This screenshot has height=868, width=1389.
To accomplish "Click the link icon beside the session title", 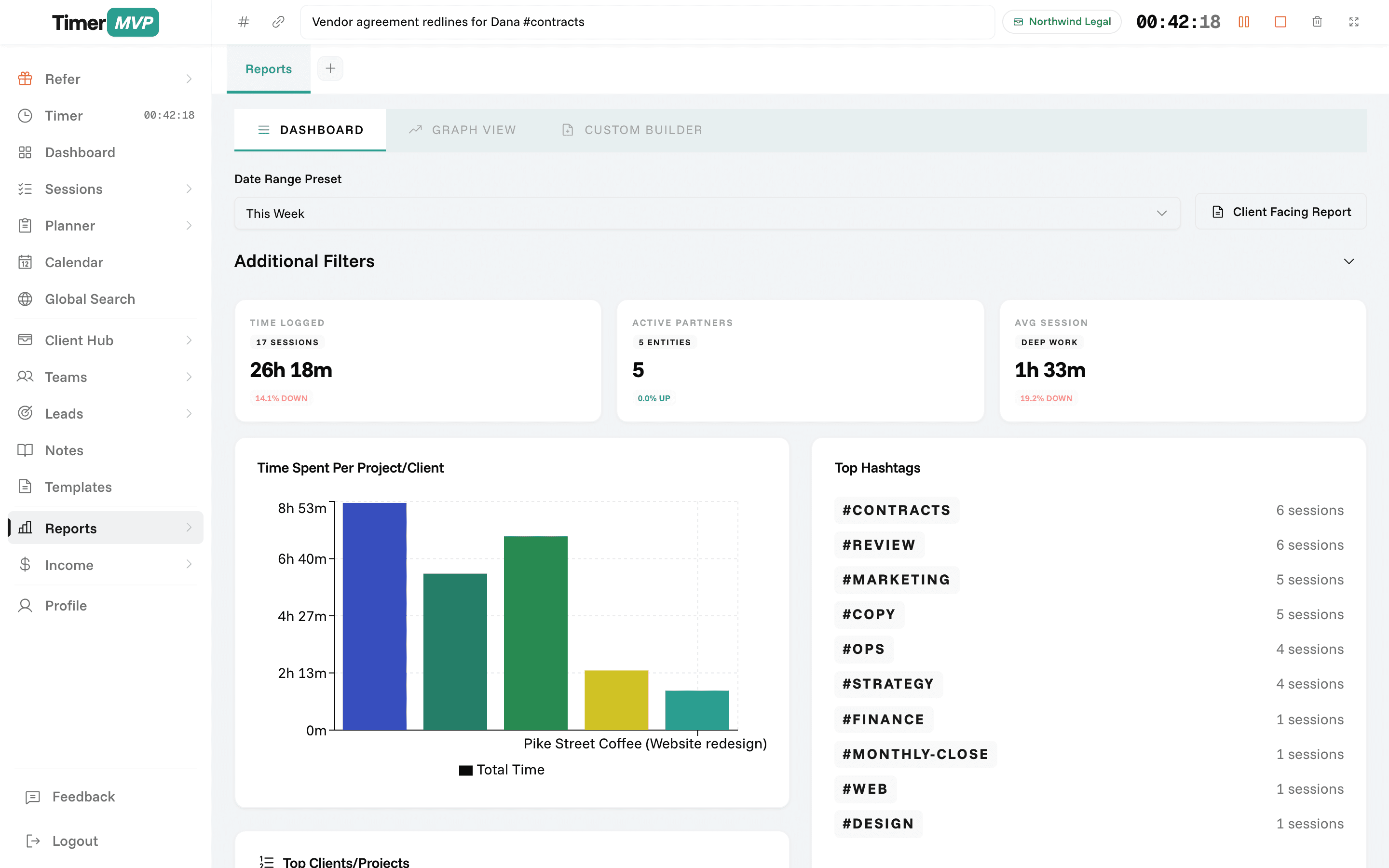I will point(278,22).
